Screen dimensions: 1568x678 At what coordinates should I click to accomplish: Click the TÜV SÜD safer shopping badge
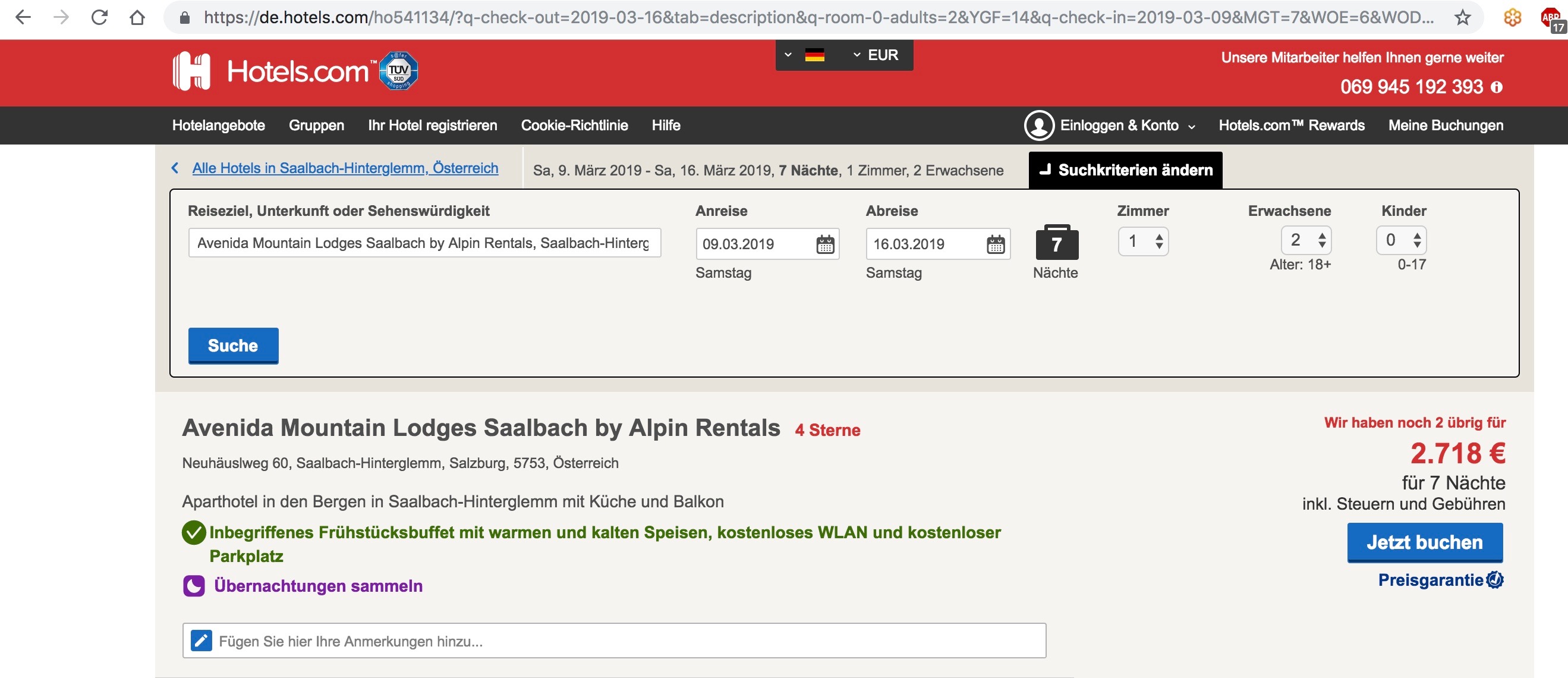tap(399, 71)
